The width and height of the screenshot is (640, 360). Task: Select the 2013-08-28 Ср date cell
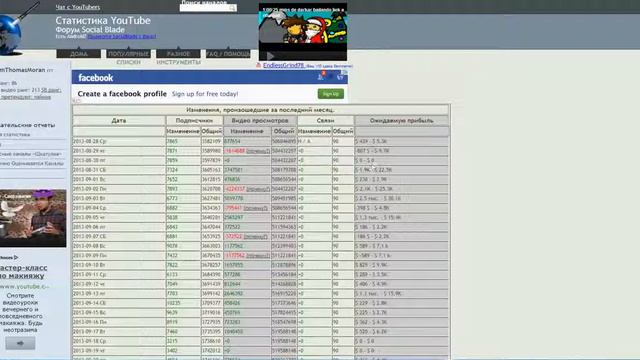tap(119, 141)
